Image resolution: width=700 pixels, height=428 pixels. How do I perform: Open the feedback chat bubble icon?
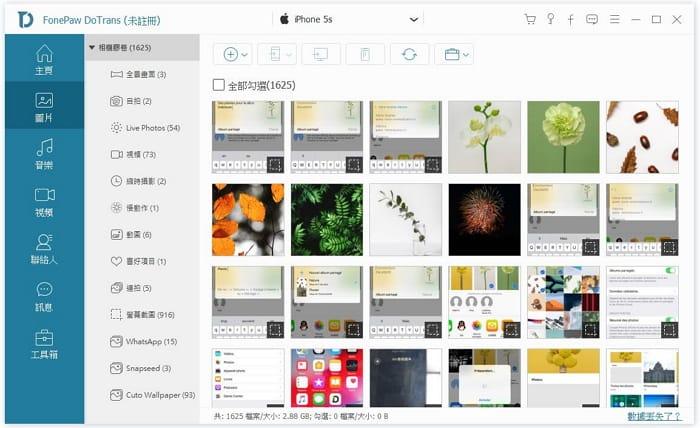(592, 19)
